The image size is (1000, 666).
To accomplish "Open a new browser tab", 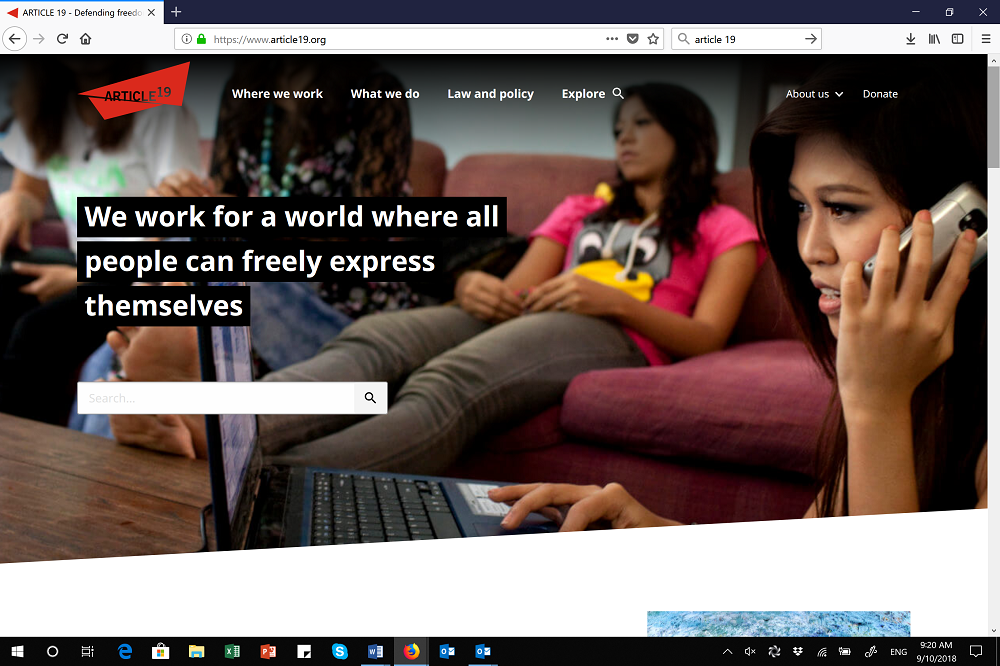I will point(176,12).
